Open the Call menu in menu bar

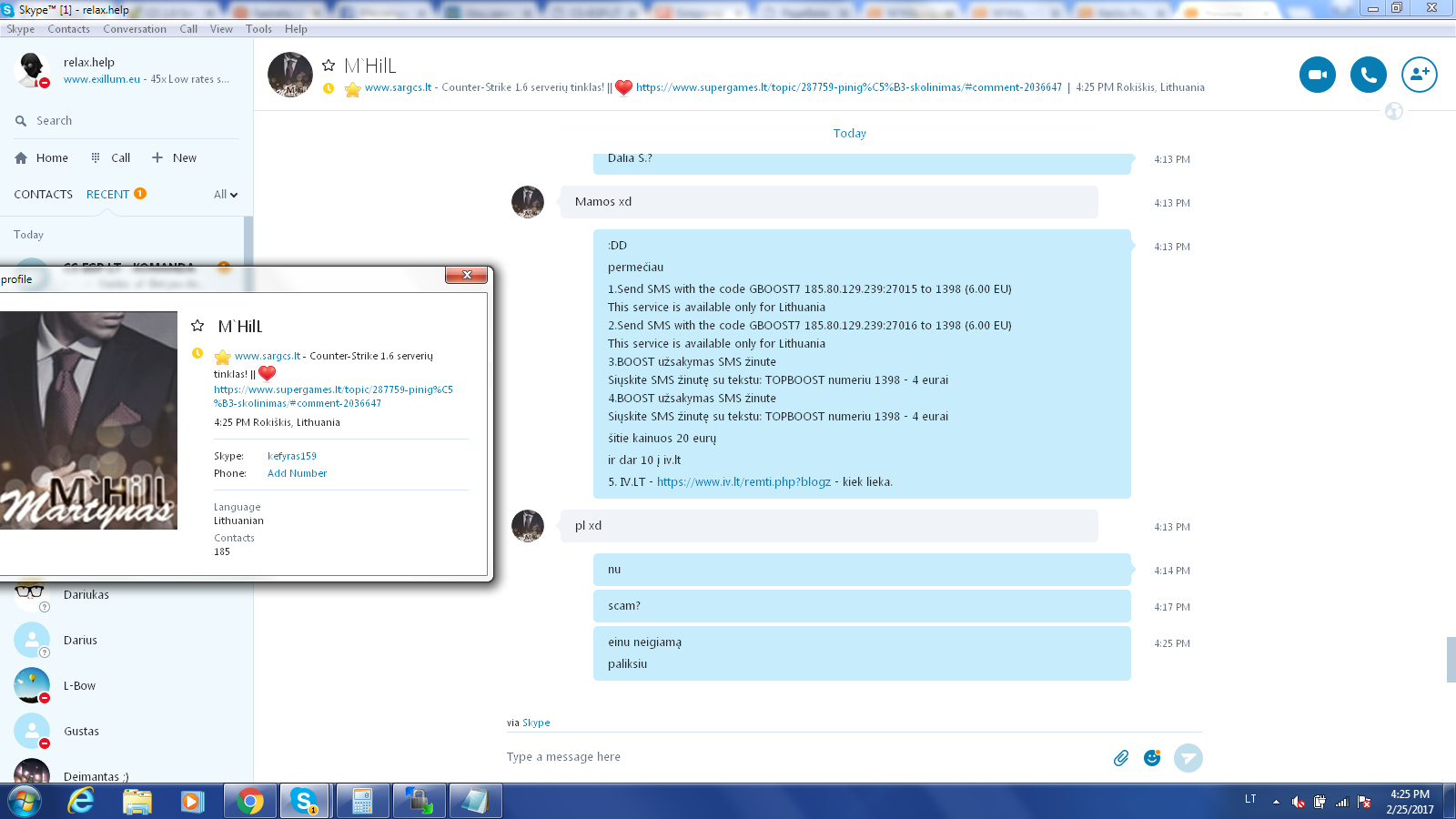point(188,29)
